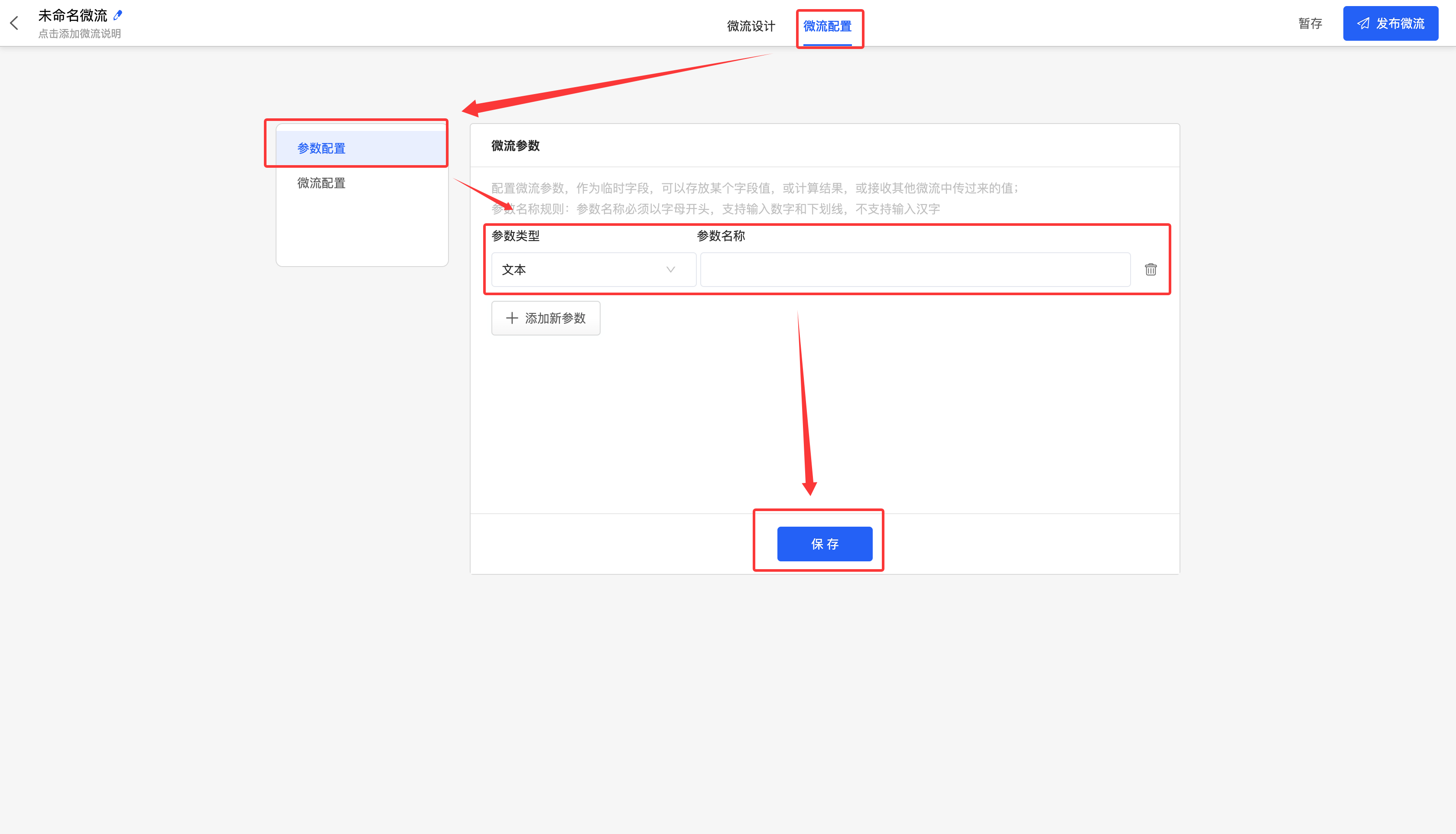Open 微流配置 in the left sidebar
Image resolution: width=1456 pixels, height=834 pixels.
321,183
